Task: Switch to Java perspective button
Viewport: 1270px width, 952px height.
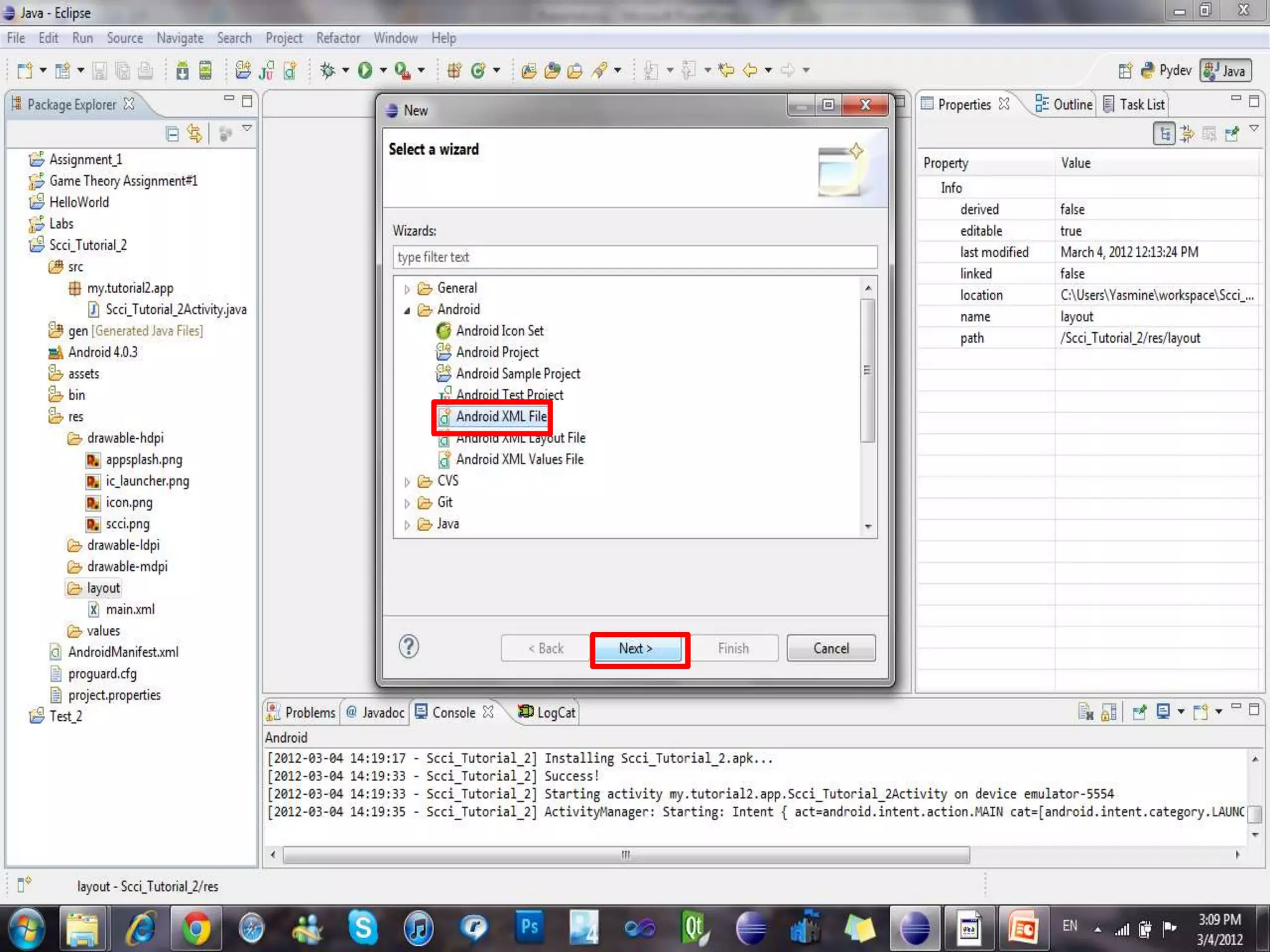Action: pos(1225,71)
